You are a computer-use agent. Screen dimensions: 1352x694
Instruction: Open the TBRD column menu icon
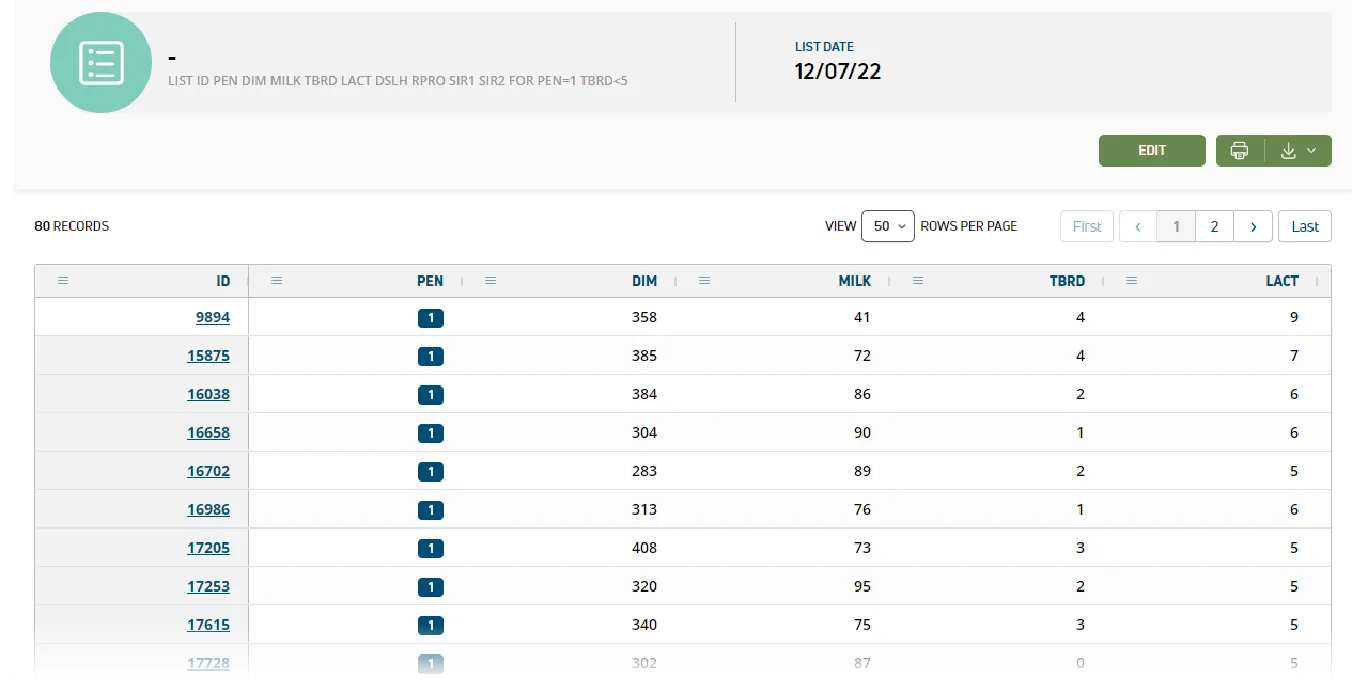pos(918,281)
